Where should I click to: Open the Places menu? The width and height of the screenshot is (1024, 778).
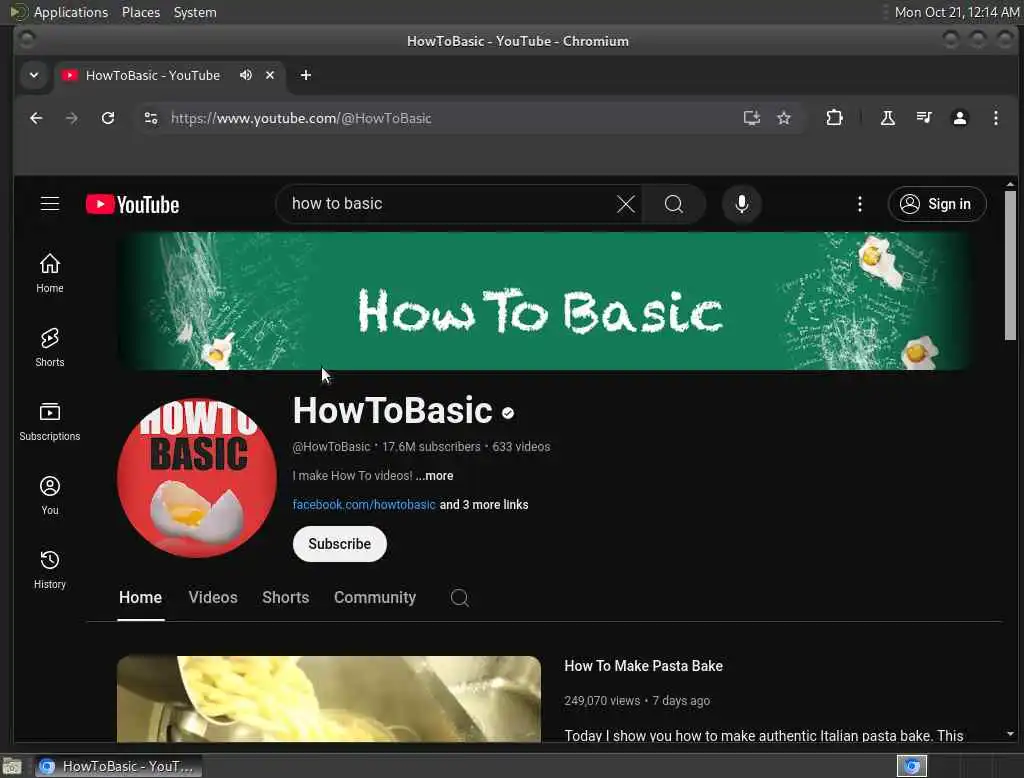(x=140, y=12)
